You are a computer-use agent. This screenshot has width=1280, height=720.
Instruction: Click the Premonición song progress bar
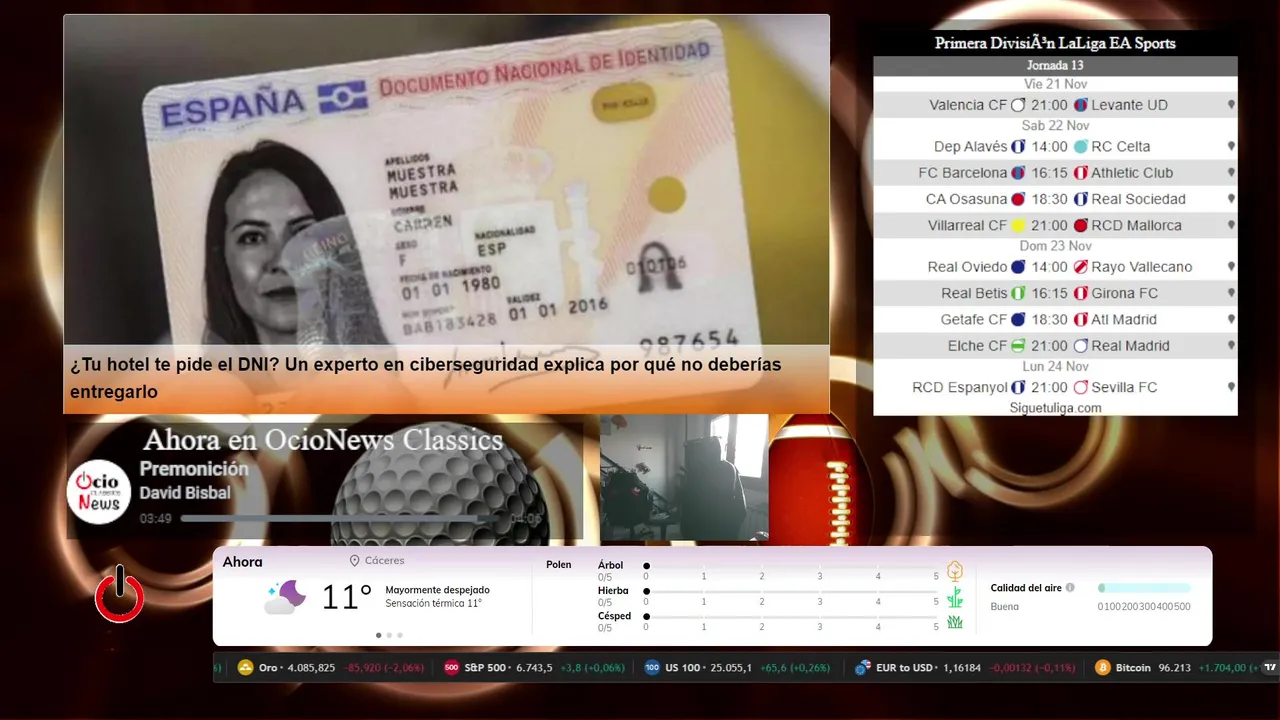[x=341, y=519]
